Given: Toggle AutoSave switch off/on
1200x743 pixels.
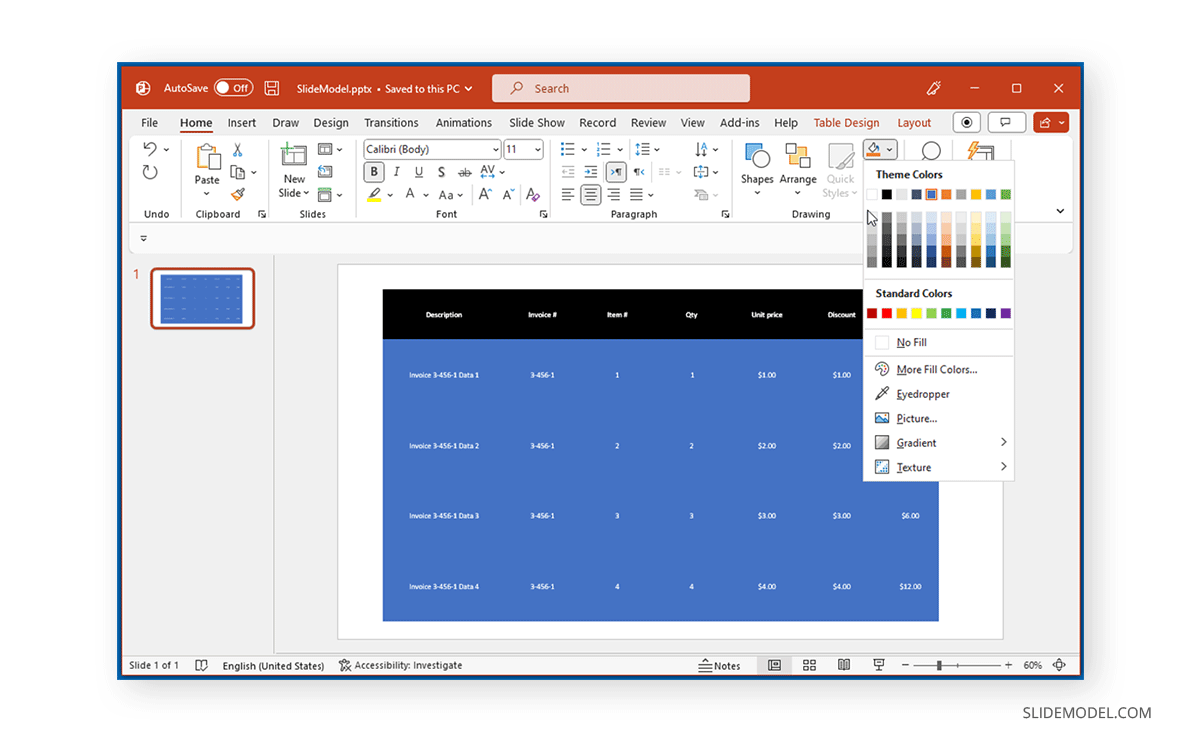Looking at the screenshot, I should pyautogui.click(x=233, y=88).
